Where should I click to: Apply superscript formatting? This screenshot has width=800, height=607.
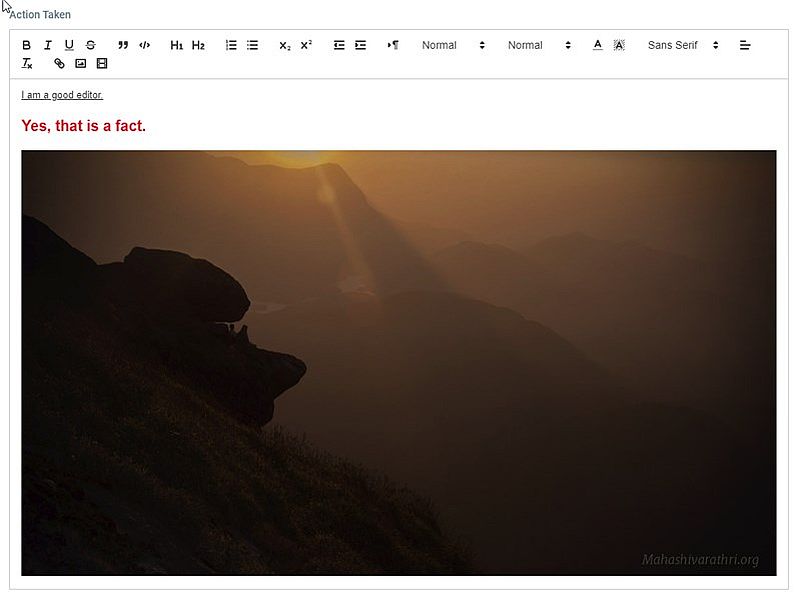pyautogui.click(x=304, y=45)
